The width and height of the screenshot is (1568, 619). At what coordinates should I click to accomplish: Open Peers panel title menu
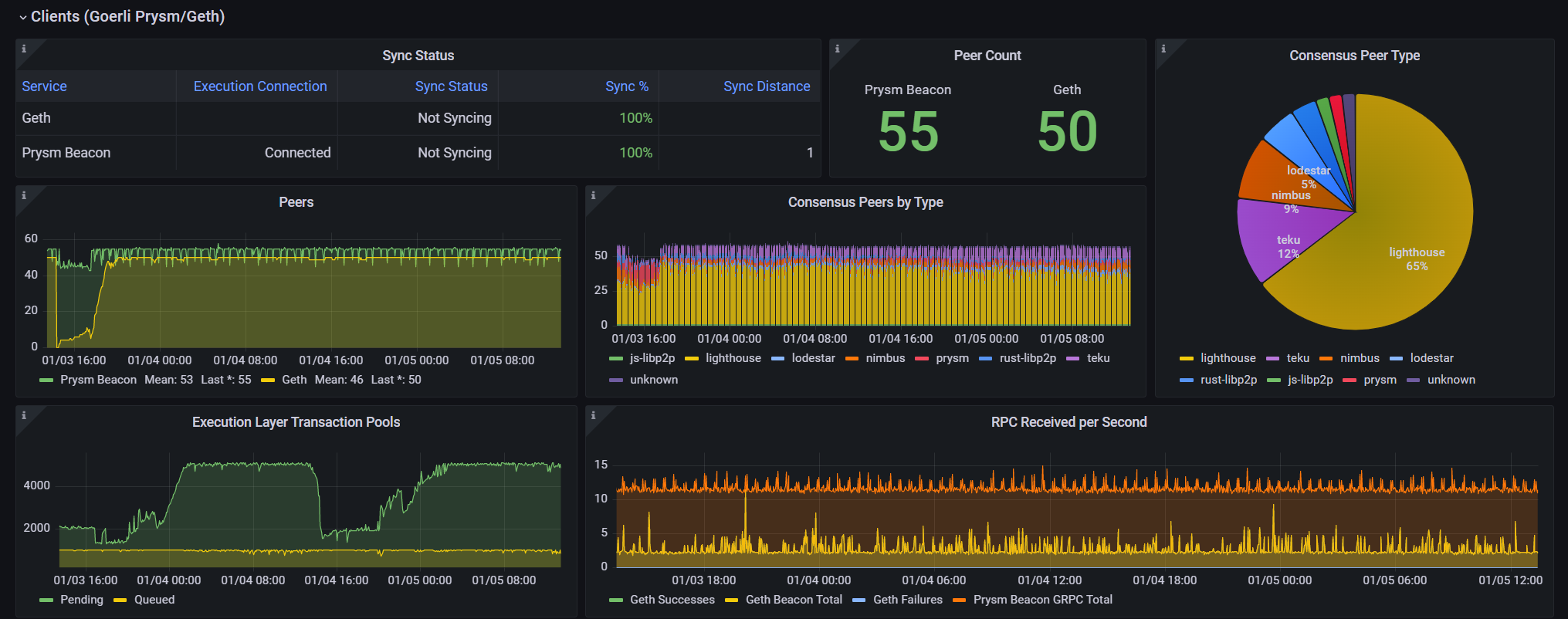coord(296,202)
